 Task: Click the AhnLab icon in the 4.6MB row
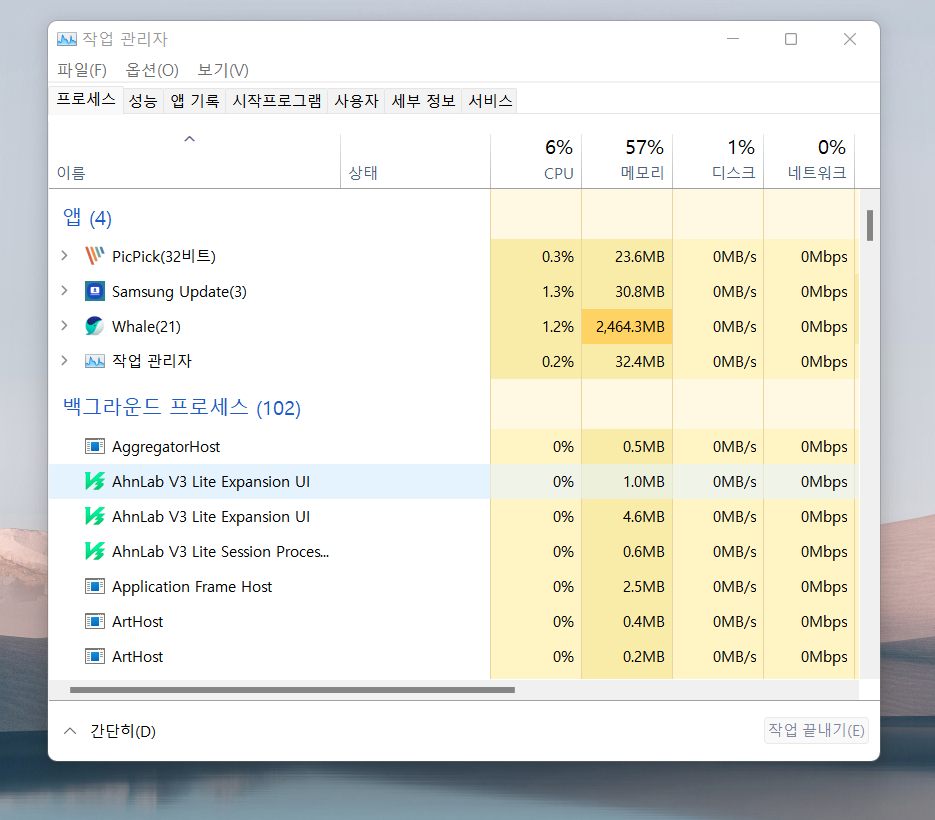[x=95, y=516]
